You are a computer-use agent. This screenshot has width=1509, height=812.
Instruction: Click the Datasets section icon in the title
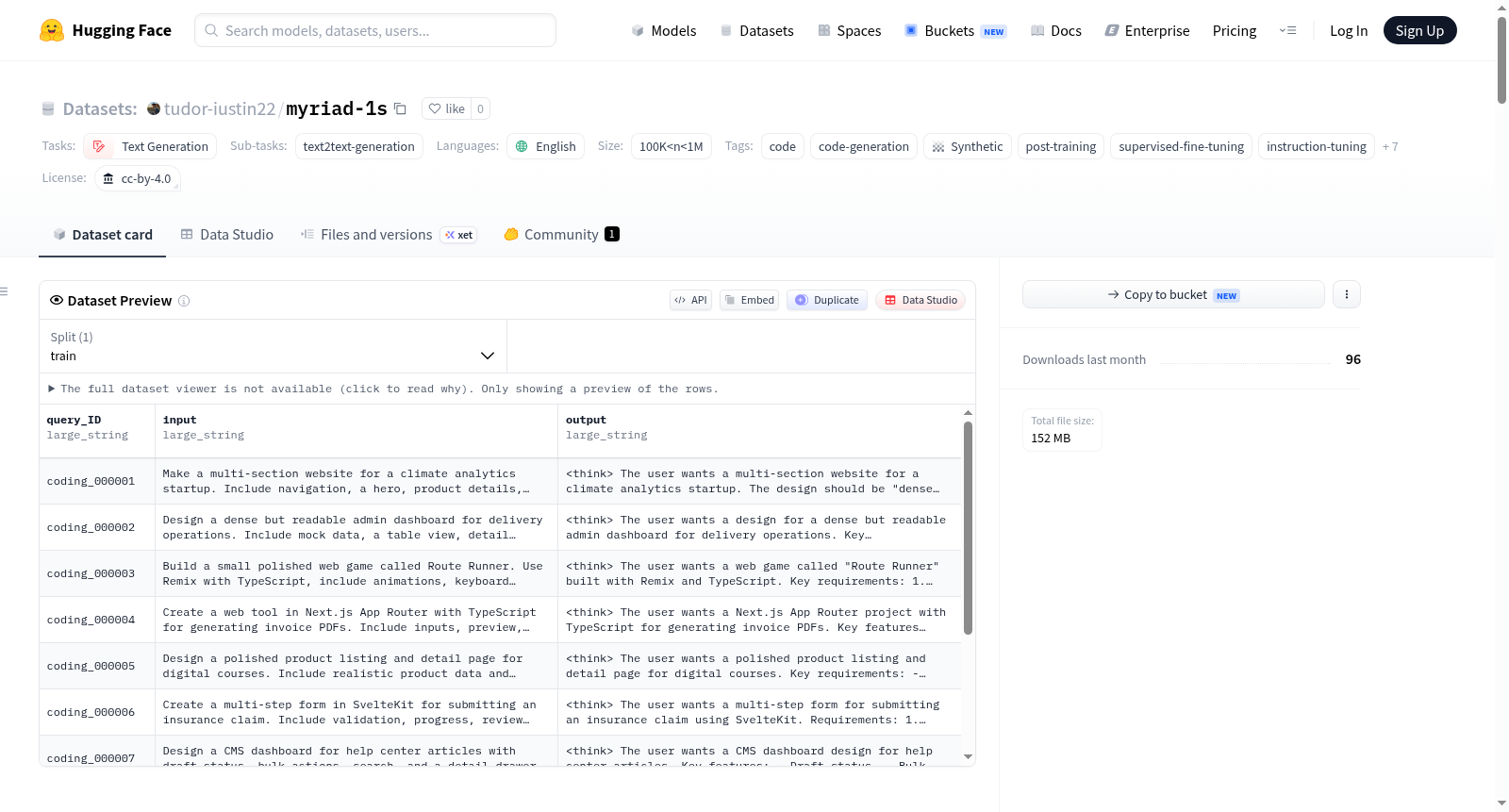[48, 108]
